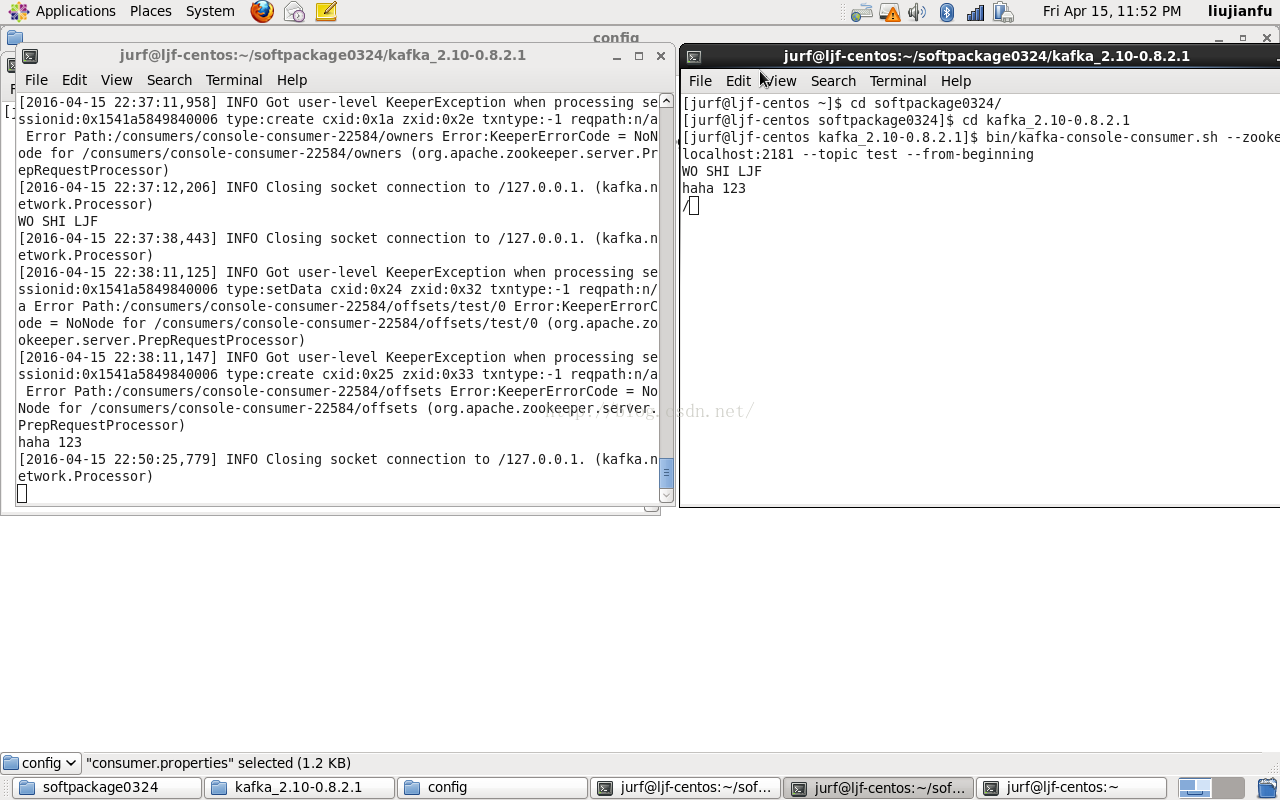
Task: Click the left terminal window's title-bar icon
Action: click(30, 56)
